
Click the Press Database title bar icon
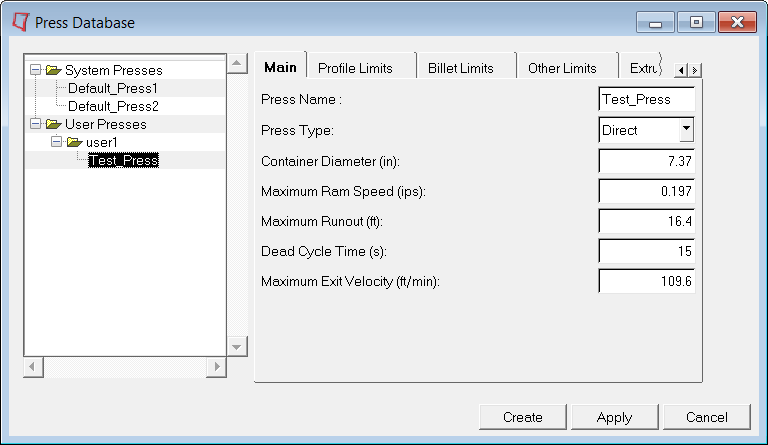pos(19,21)
